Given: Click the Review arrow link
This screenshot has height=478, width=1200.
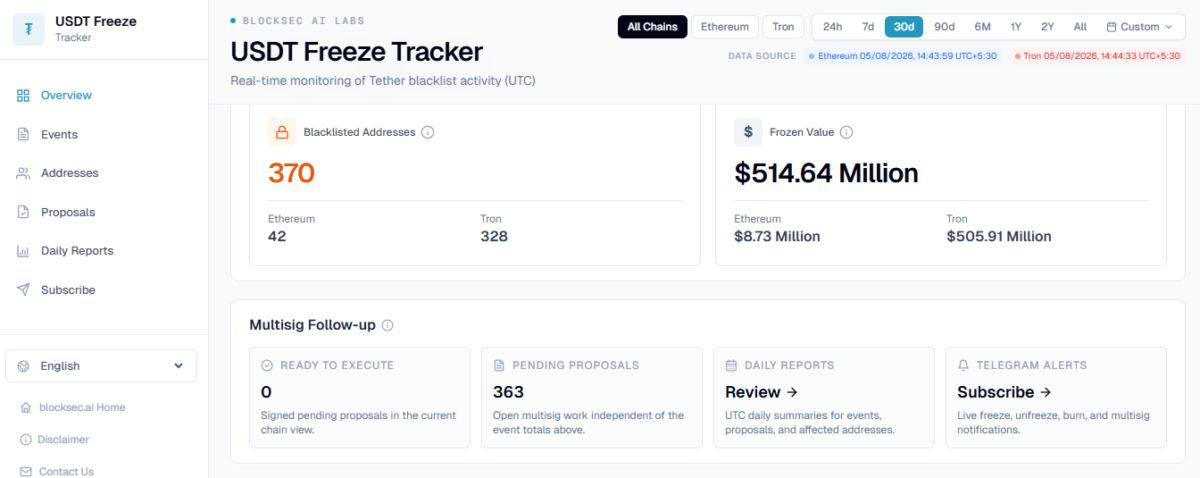Looking at the screenshot, I should pos(761,392).
